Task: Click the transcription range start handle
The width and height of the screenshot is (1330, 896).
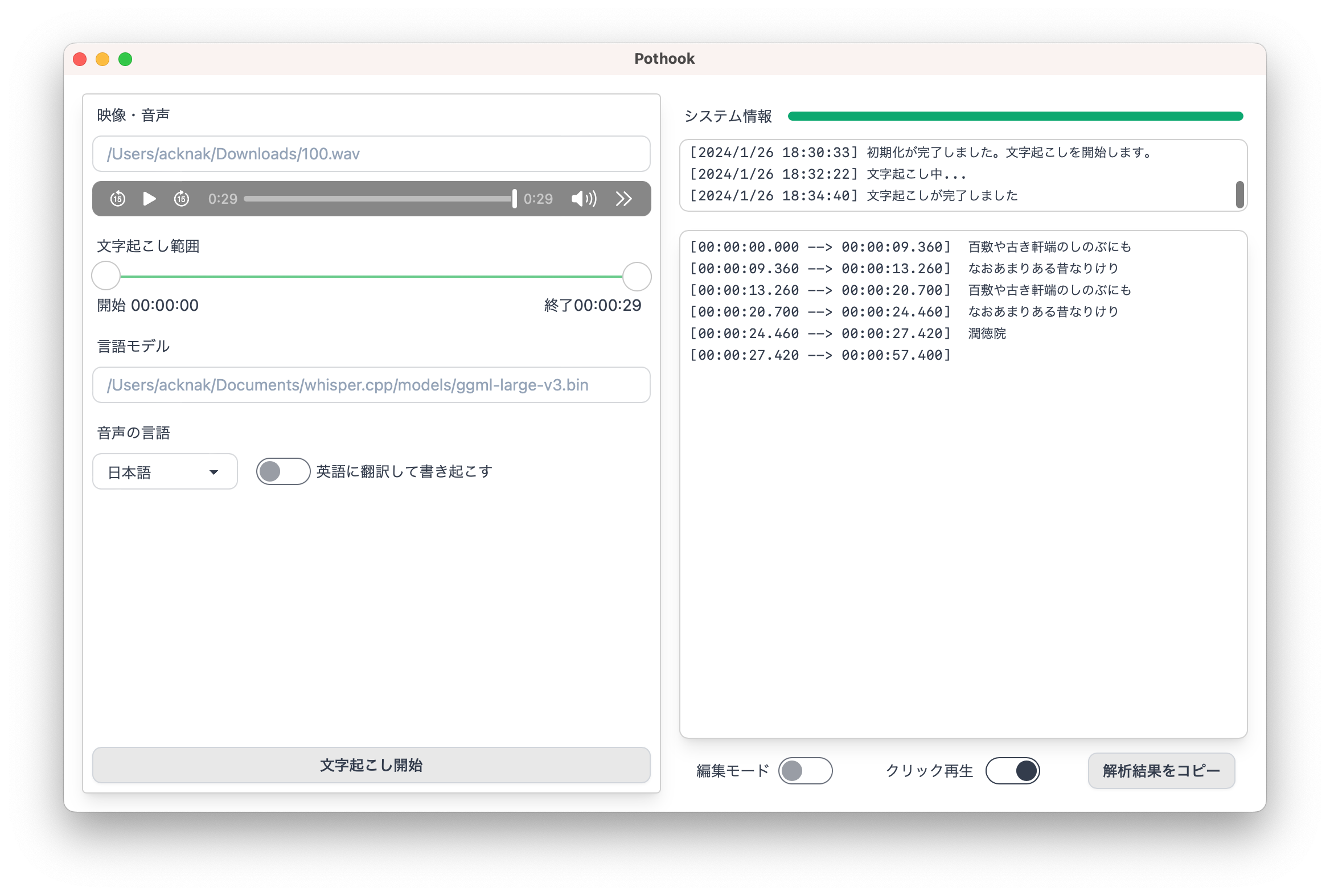Action: coord(106,277)
